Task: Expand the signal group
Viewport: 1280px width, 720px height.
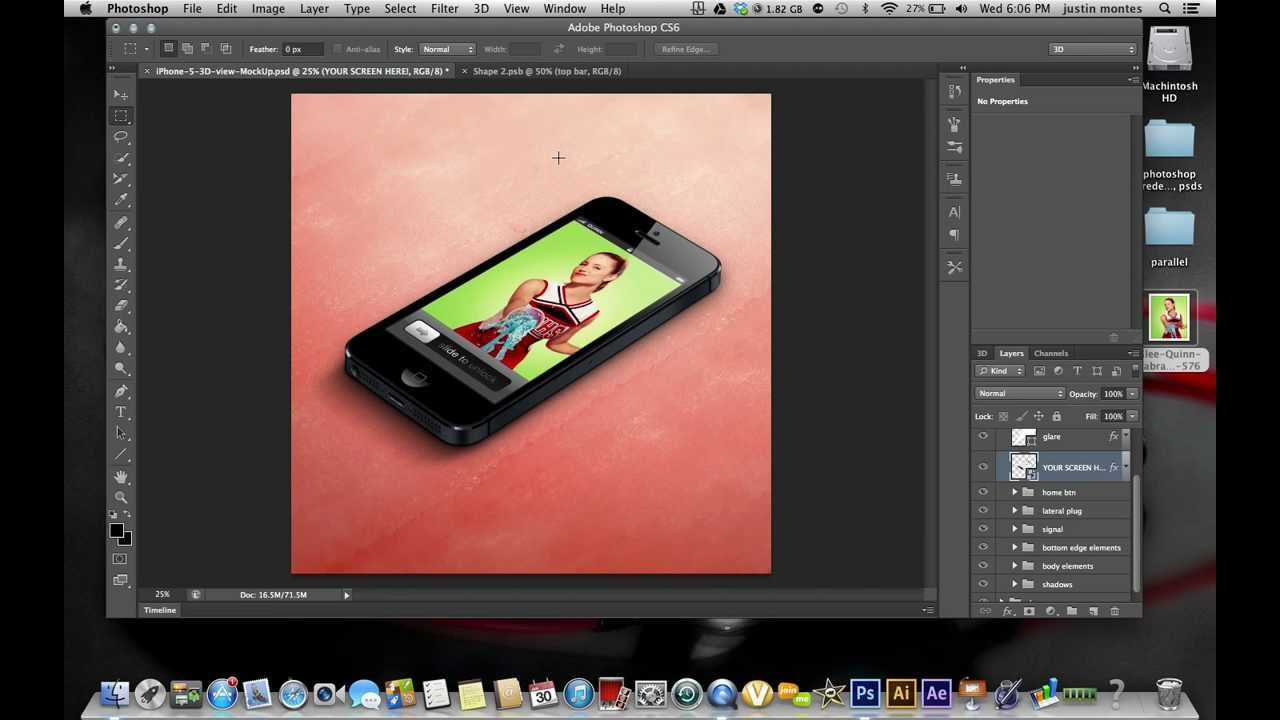Action: (1015, 529)
